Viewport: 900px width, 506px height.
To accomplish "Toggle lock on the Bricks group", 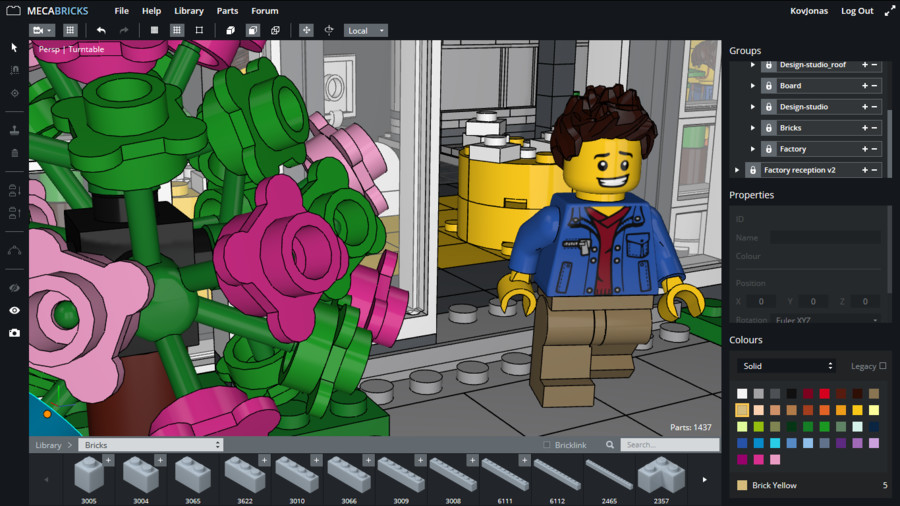I will click(769, 128).
